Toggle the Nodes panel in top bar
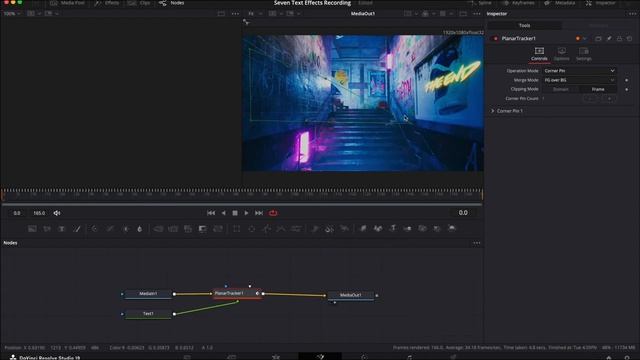 [172, 3]
